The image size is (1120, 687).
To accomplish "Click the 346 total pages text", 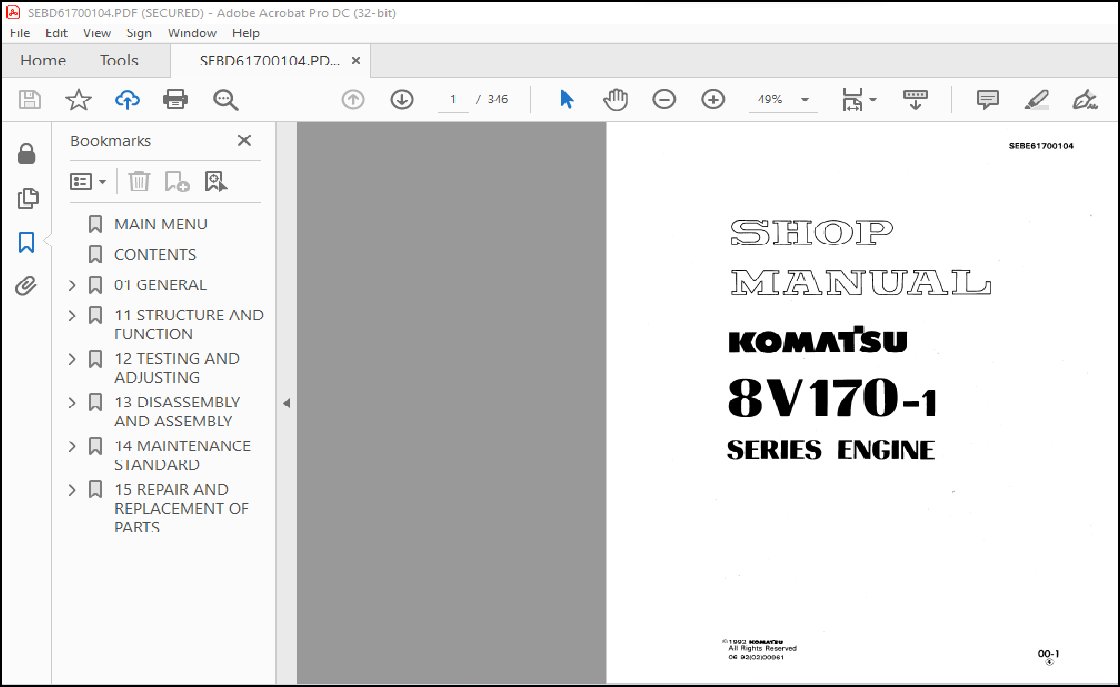I will pyautogui.click(x=498, y=99).
